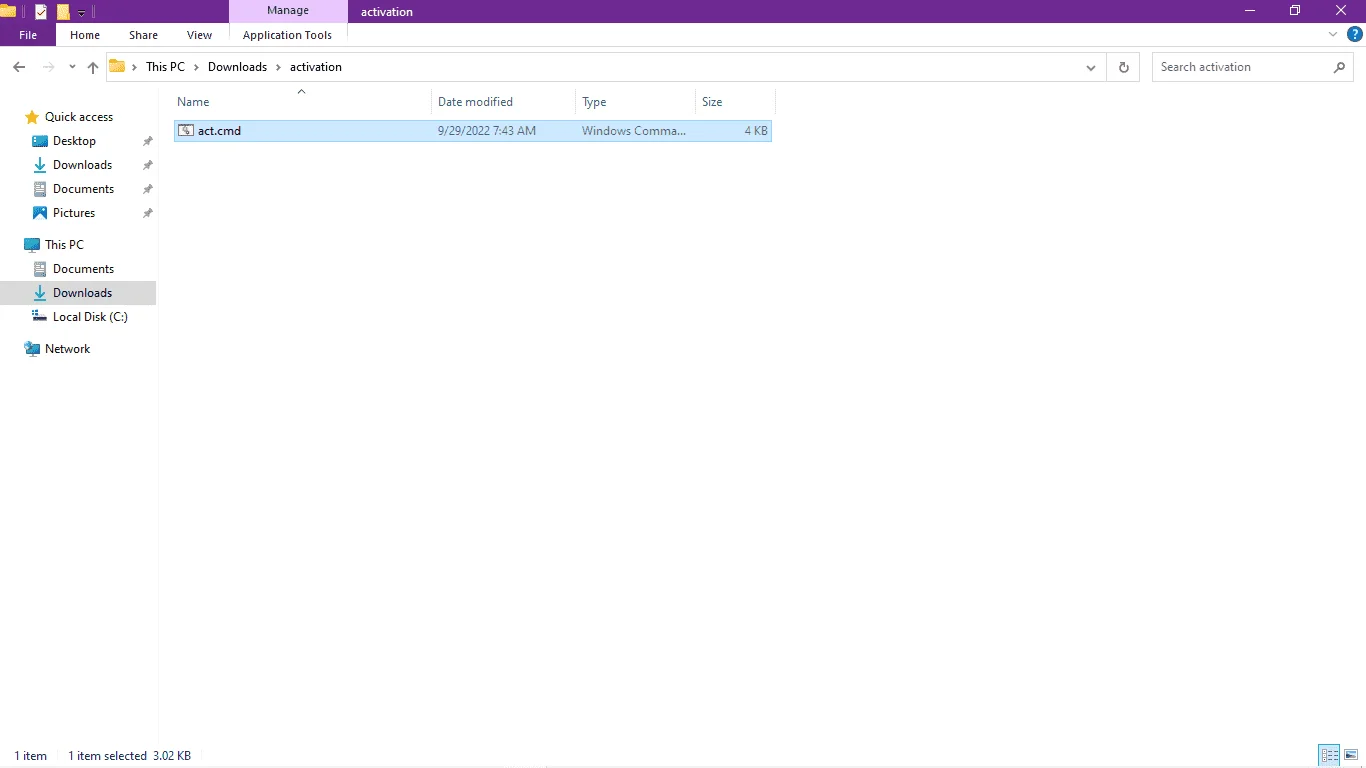Screen dimensions: 1366x768
Task: Switch to the Home ribbon tab
Action: coord(85,35)
